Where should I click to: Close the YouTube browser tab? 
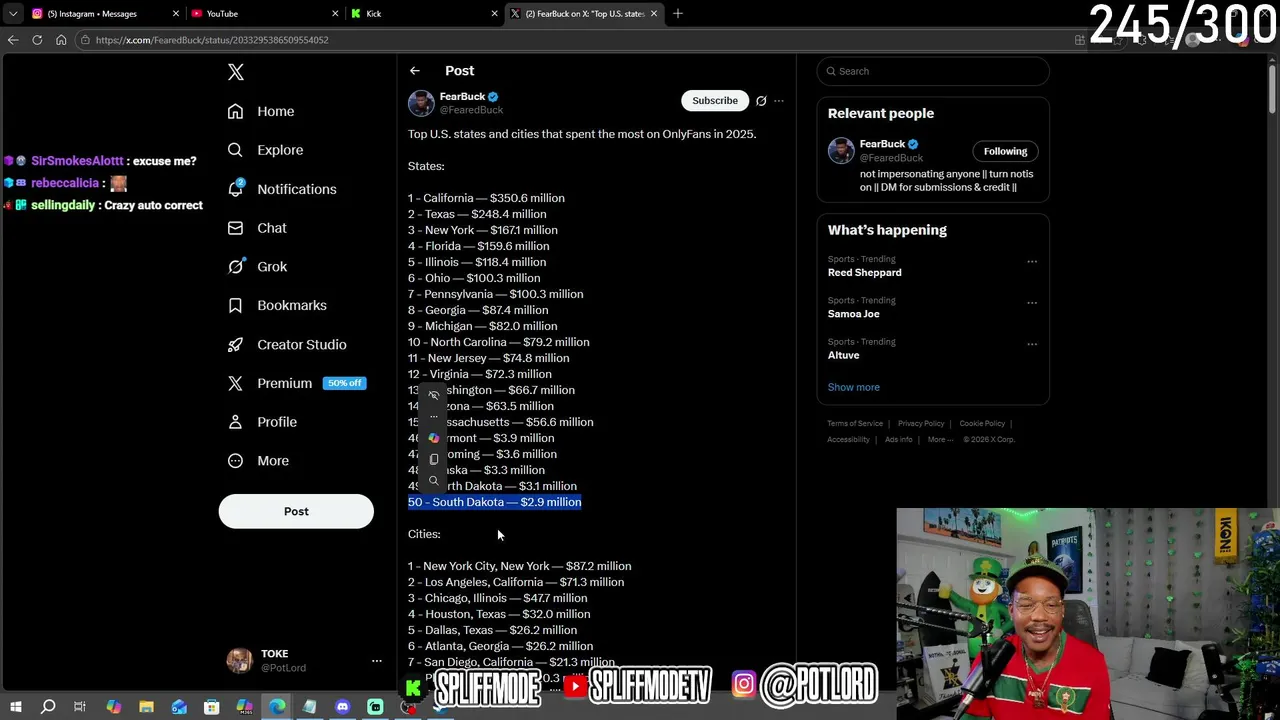335,13
